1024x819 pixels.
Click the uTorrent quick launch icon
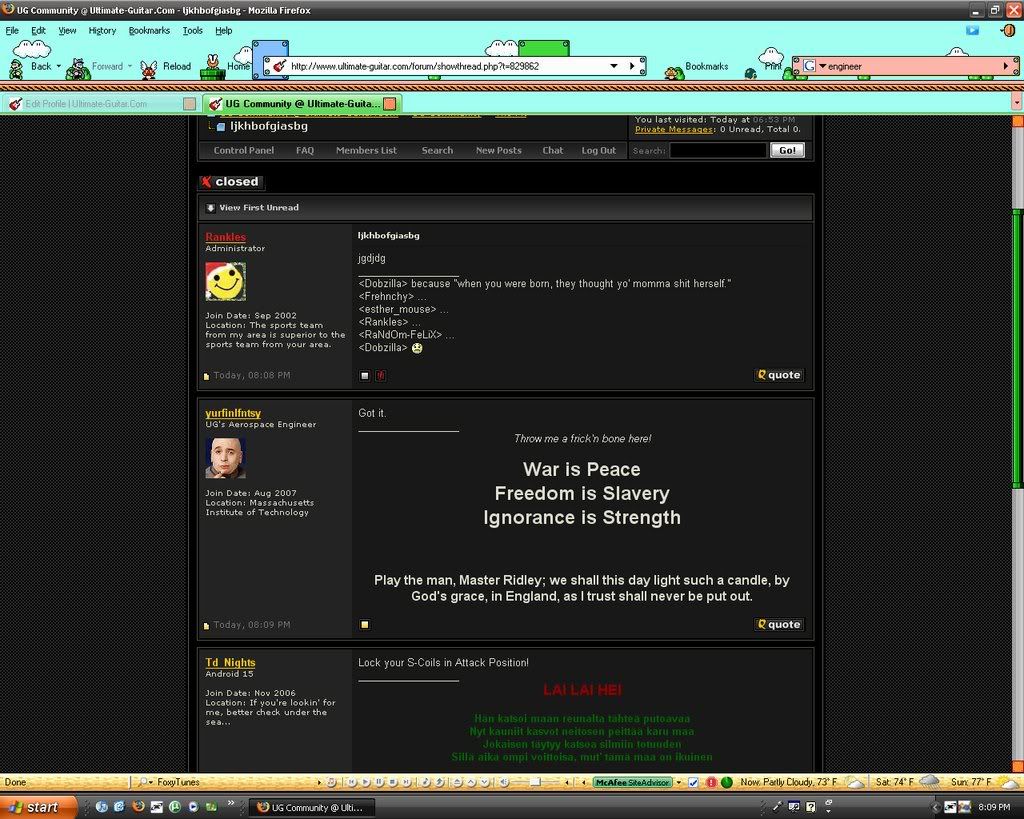pos(174,807)
